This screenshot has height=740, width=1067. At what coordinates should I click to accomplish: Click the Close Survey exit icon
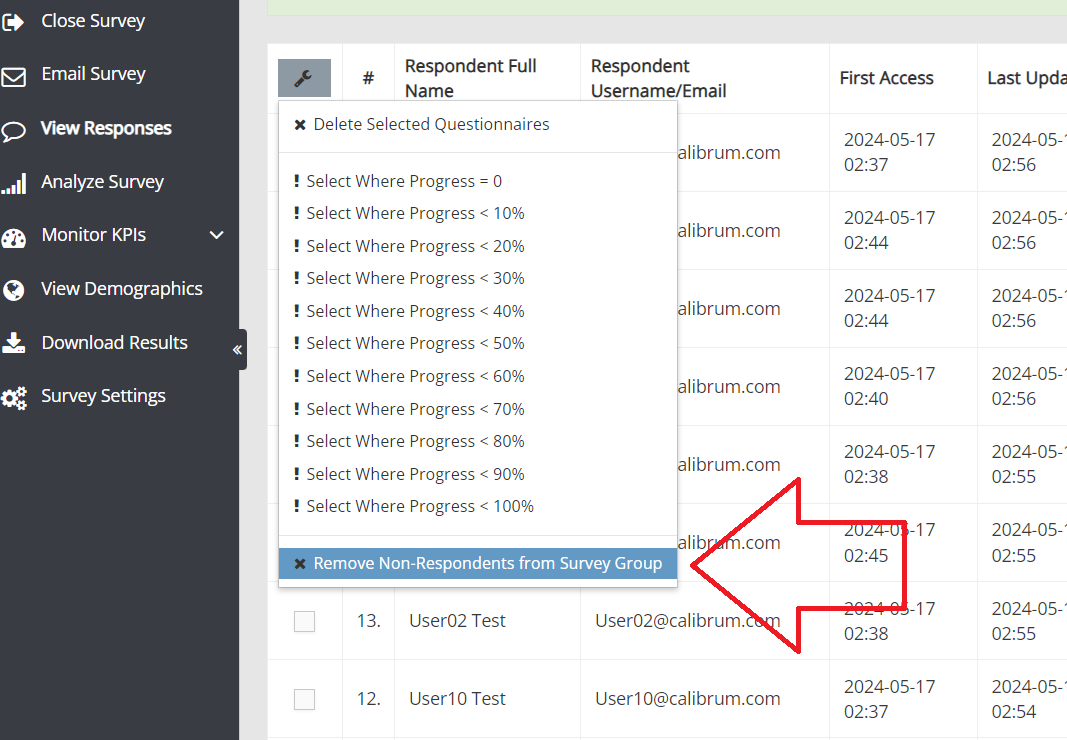click(13, 21)
